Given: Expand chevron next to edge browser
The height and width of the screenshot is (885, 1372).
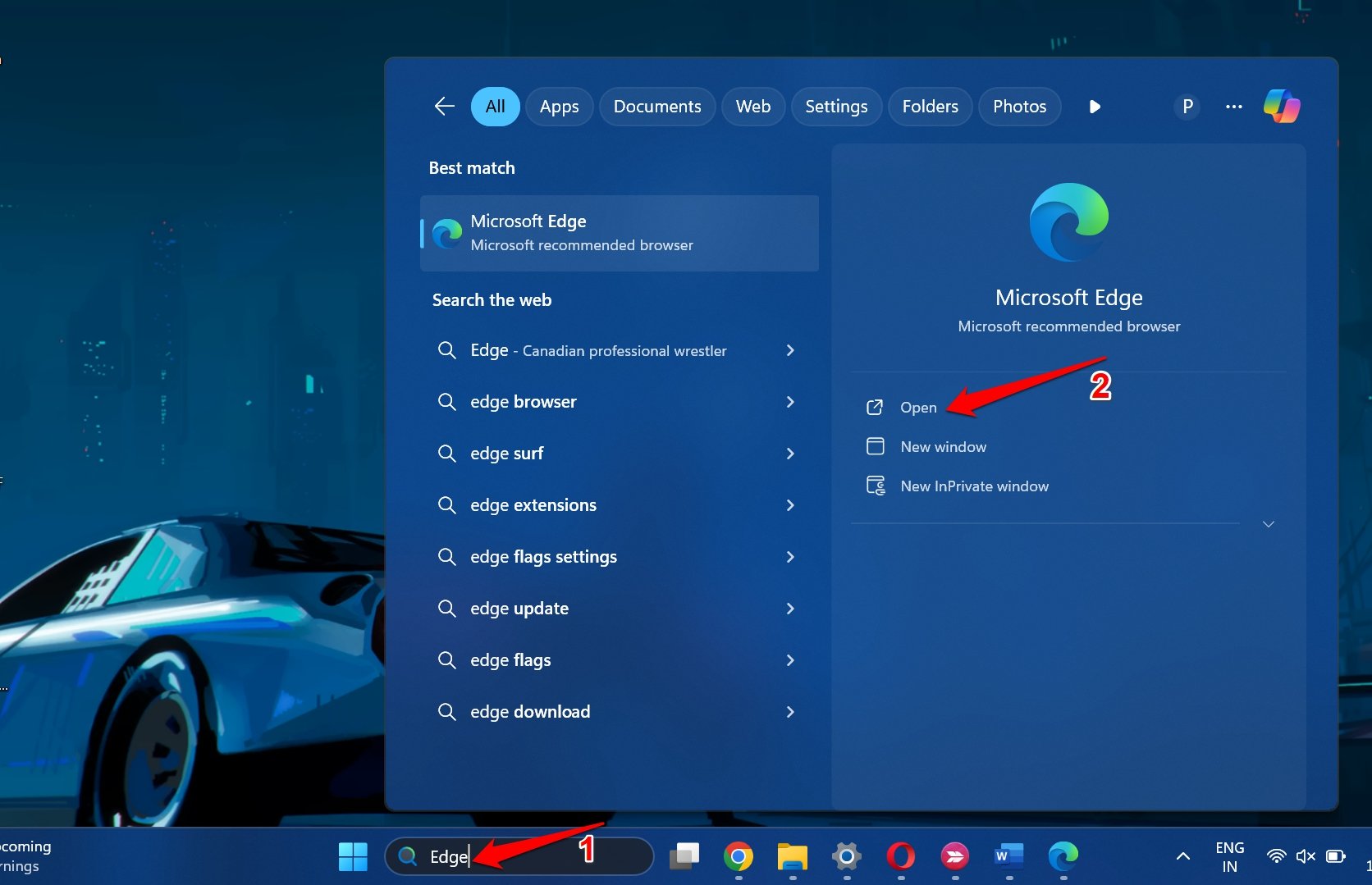Looking at the screenshot, I should [790, 402].
